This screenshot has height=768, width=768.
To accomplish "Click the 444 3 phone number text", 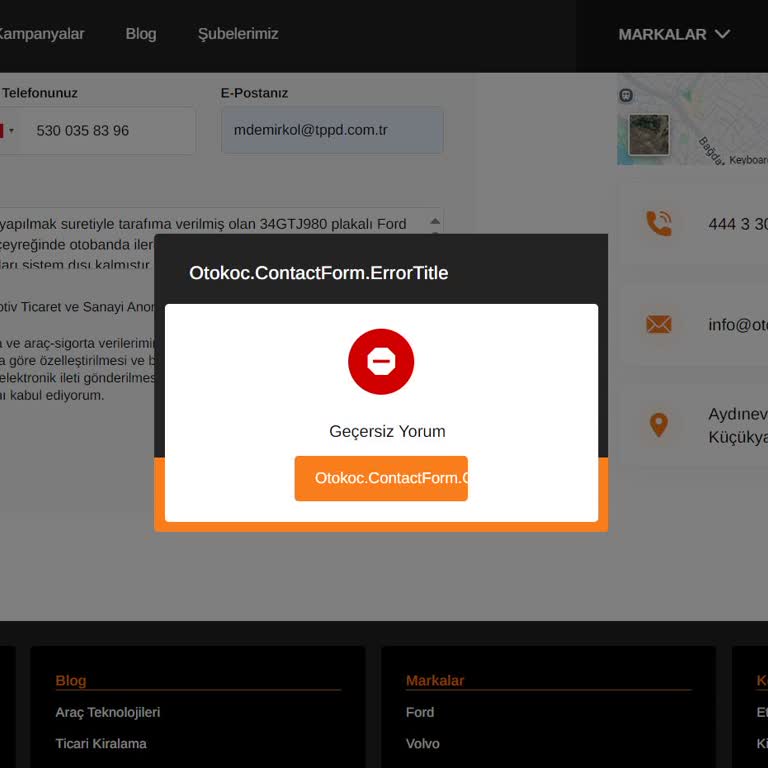I will tap(738, 224).
